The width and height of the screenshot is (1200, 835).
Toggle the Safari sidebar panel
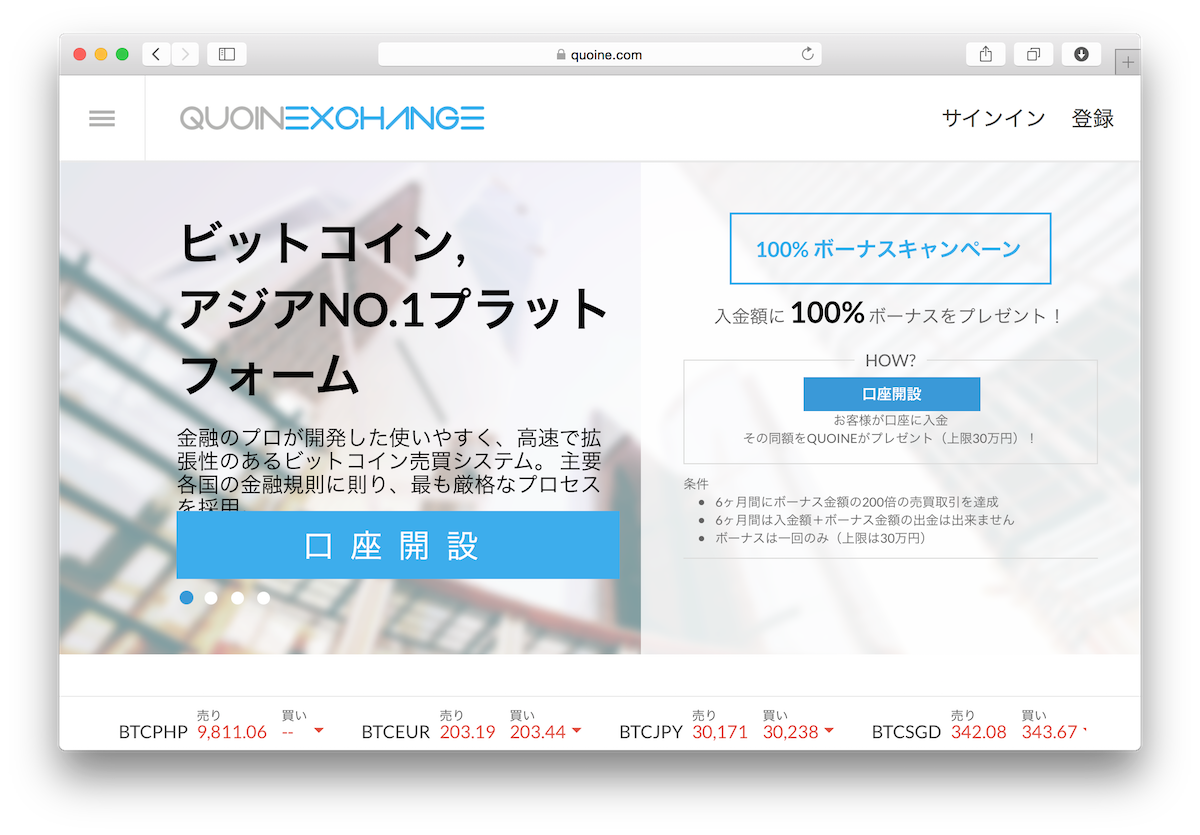click(227, 54)
